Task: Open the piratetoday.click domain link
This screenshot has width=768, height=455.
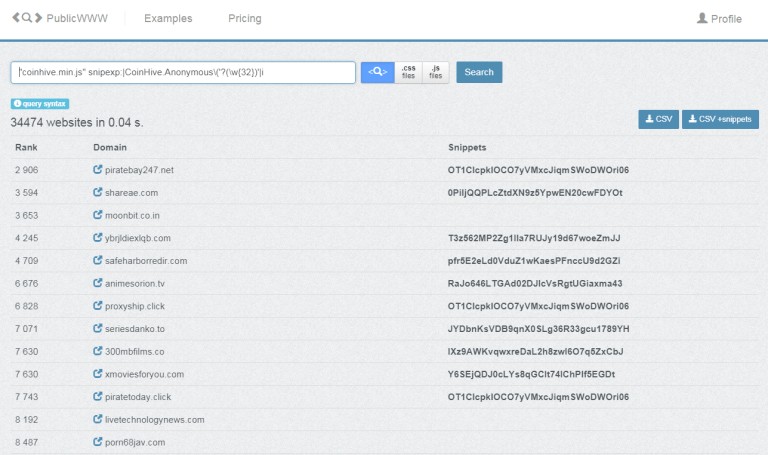Action: pos(138,397)
